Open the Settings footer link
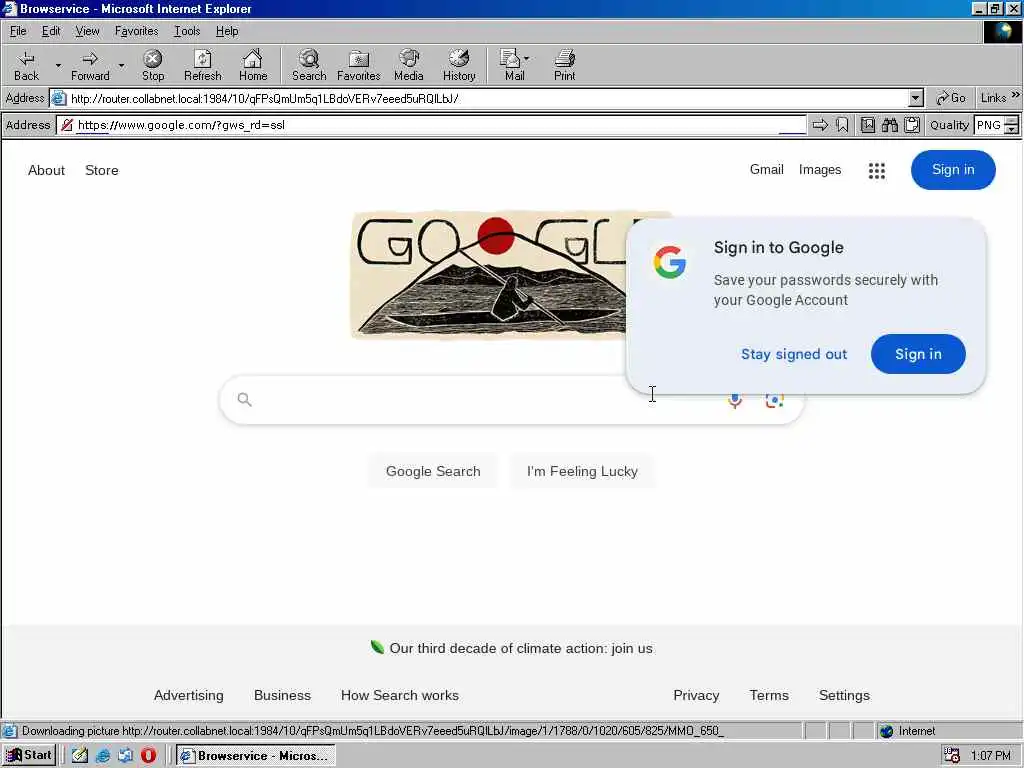This screenshot has height=768, width=1024. coord(844,695)
